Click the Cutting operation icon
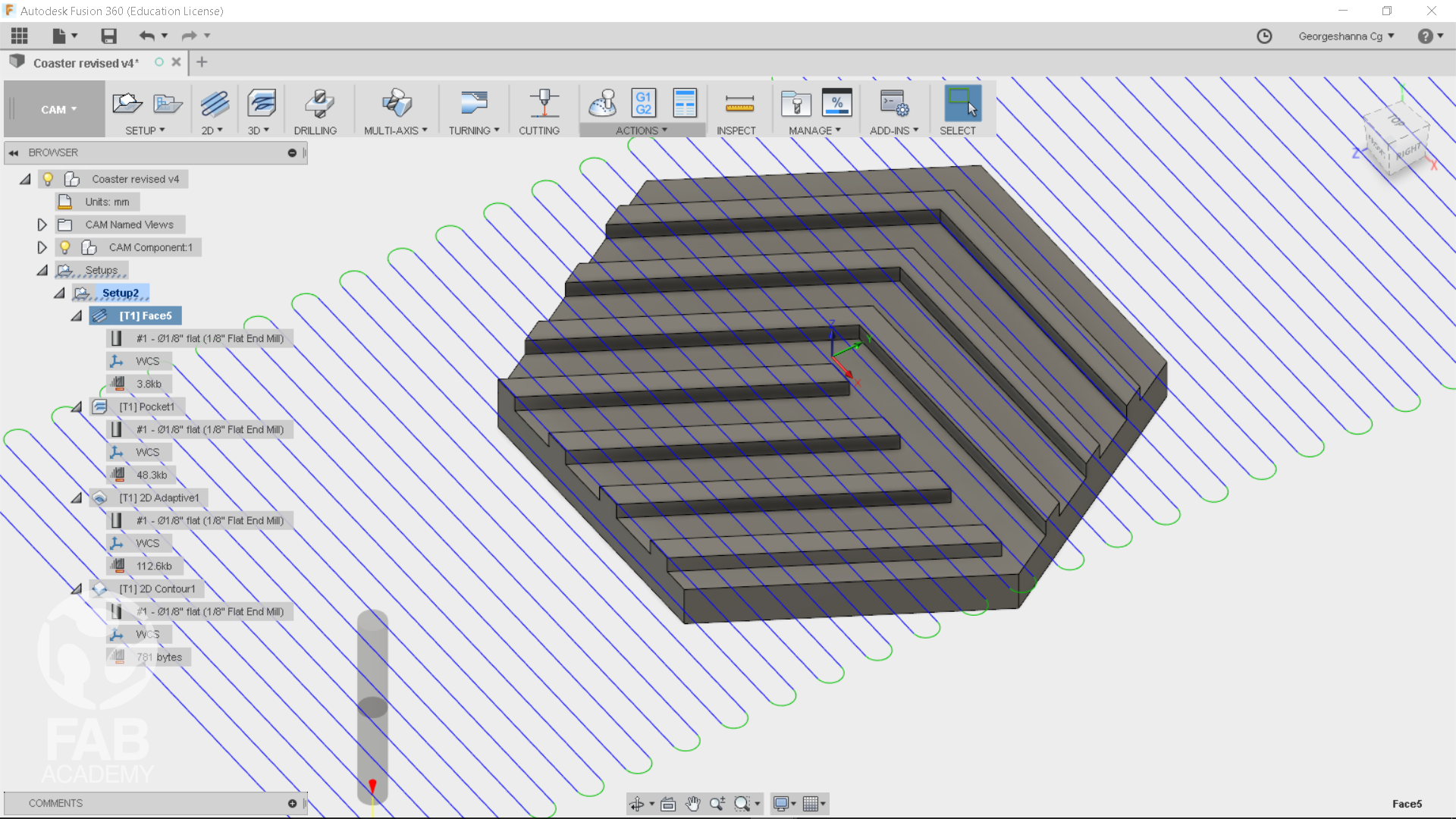Screen dimensions: 1456x819 pyautogui.click(x=544, y=103)
